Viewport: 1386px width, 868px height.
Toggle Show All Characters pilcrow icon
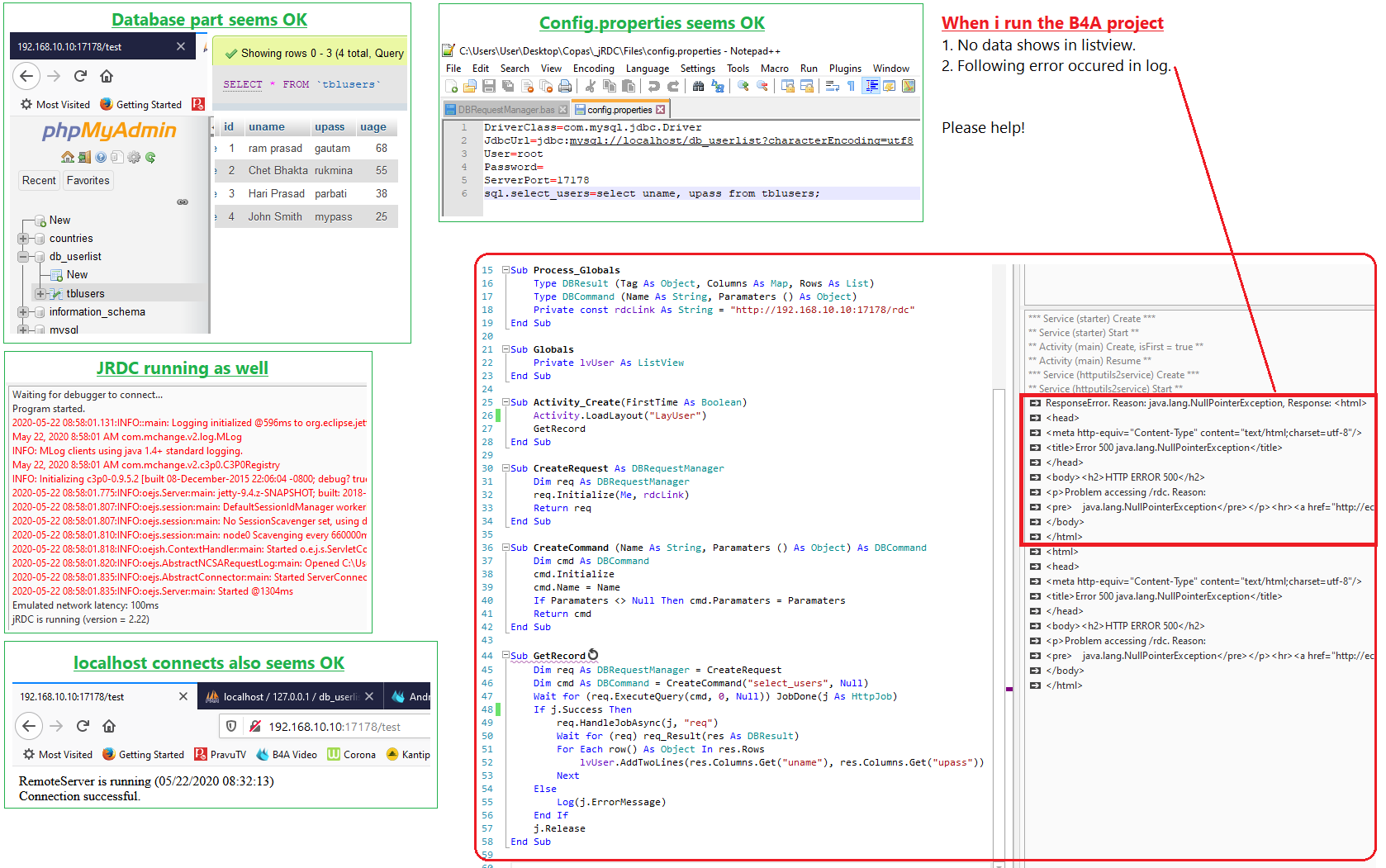pyautogui.click(x=851, y=86)
